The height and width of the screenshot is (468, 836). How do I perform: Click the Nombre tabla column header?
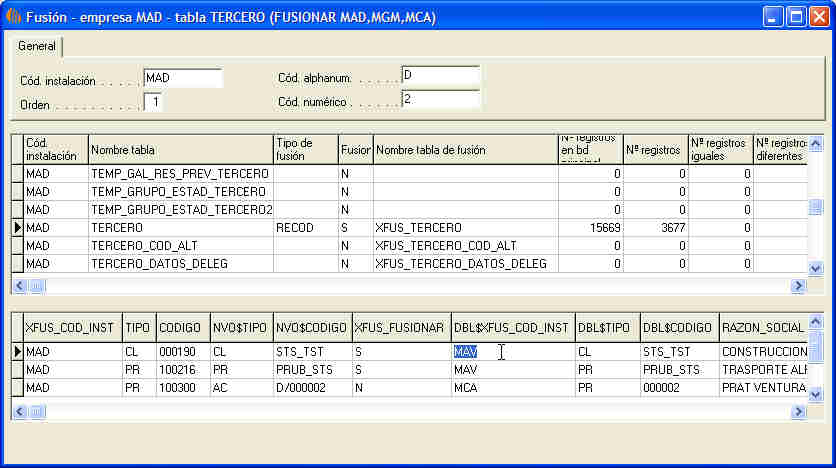point(180,150)
